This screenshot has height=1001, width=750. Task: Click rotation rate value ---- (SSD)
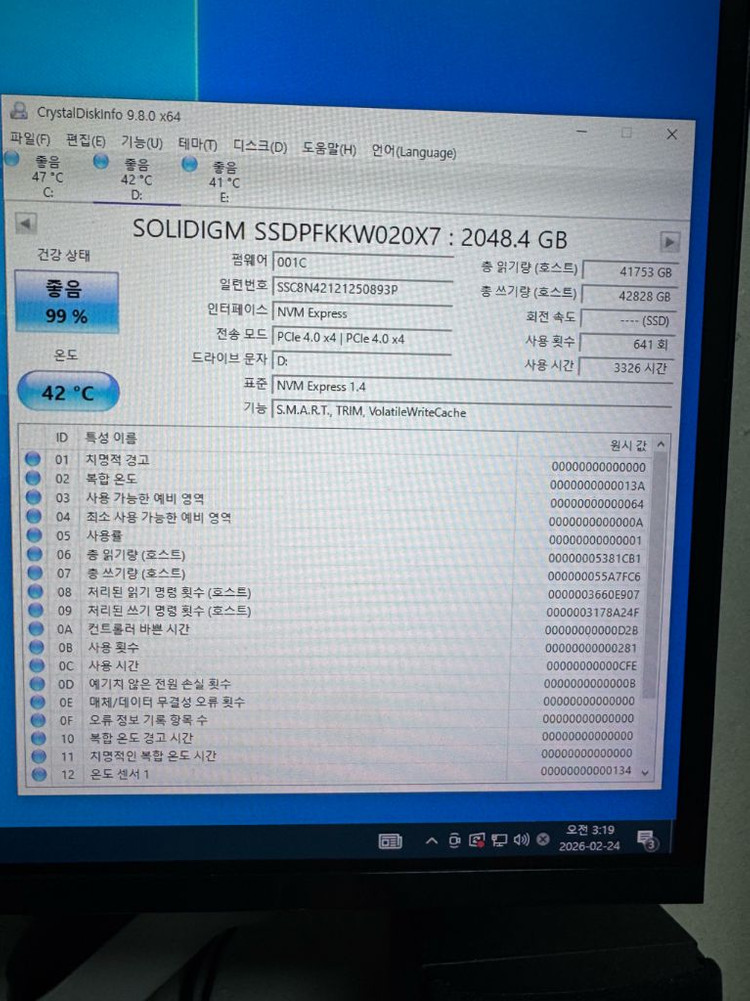pyautogui.click(x=628, y=320)
